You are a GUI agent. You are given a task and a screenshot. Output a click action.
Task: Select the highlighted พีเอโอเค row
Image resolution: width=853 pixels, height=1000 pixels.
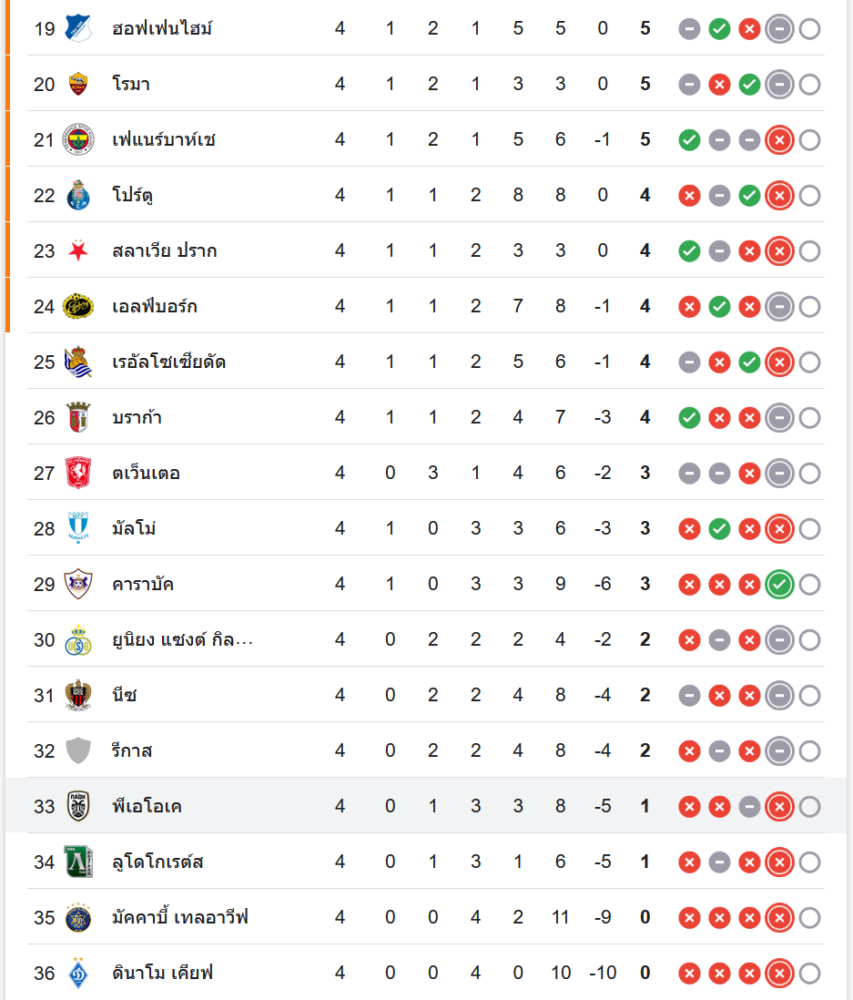click(426, 805)
